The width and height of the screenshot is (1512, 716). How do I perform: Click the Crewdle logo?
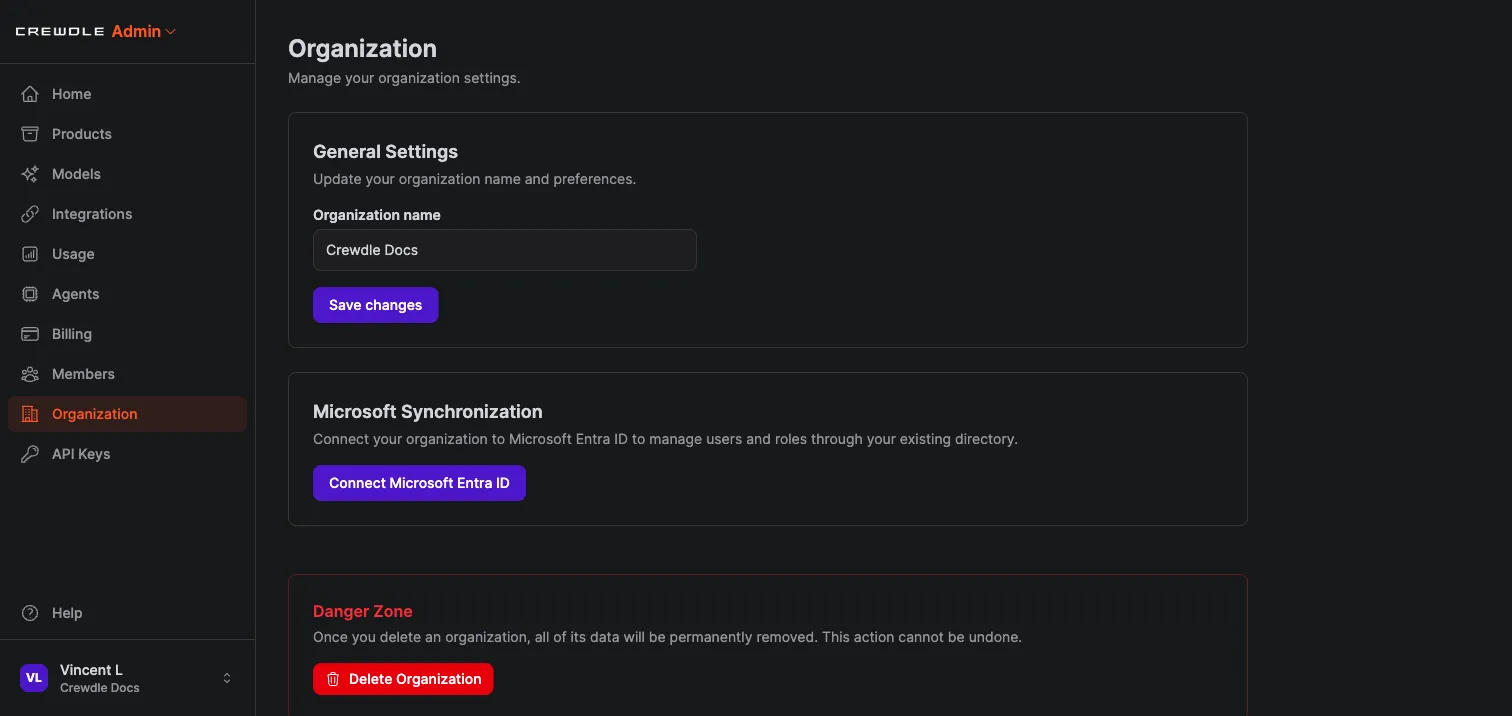click(x=60, y=32)
